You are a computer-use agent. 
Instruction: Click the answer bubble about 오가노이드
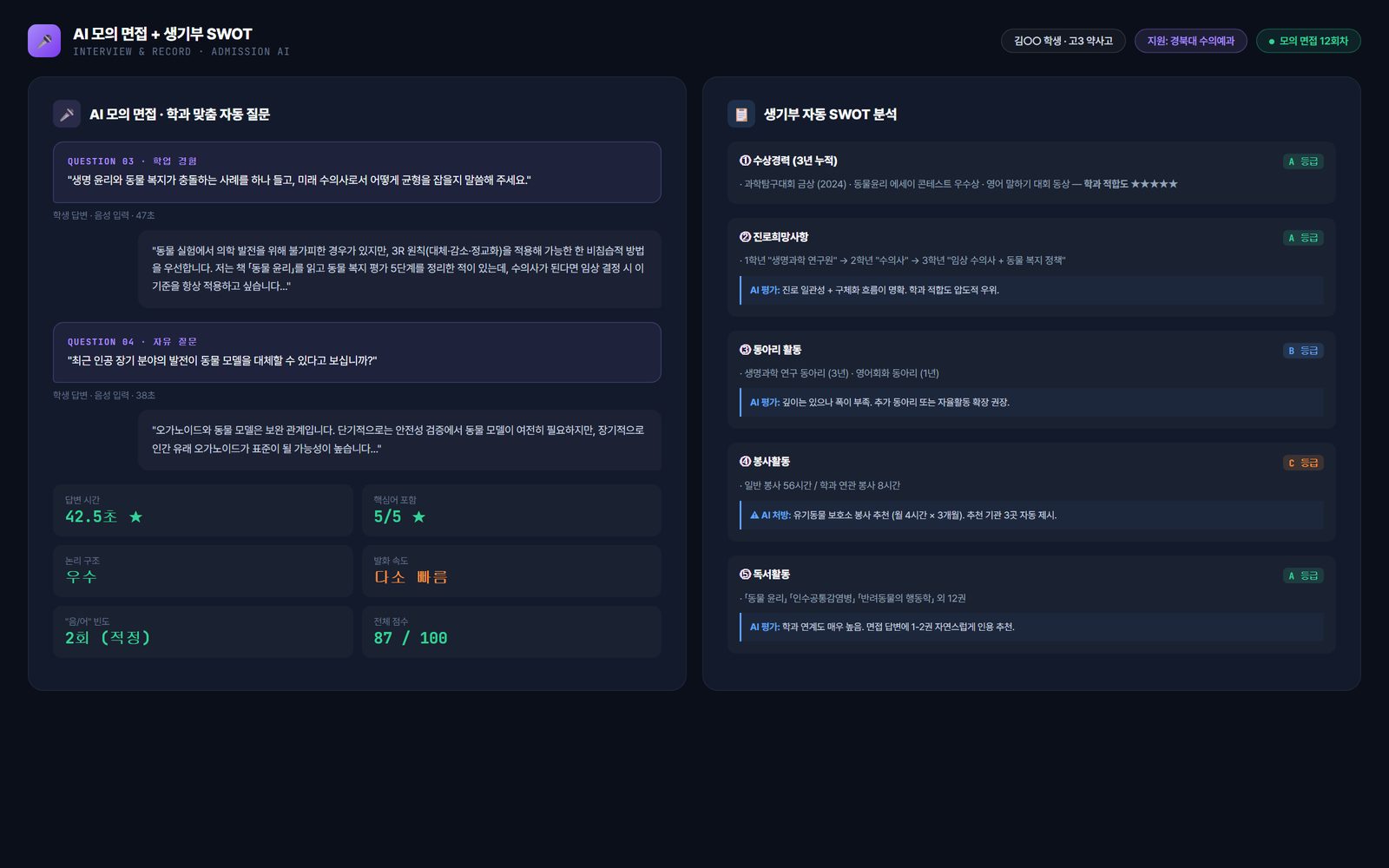399,440
